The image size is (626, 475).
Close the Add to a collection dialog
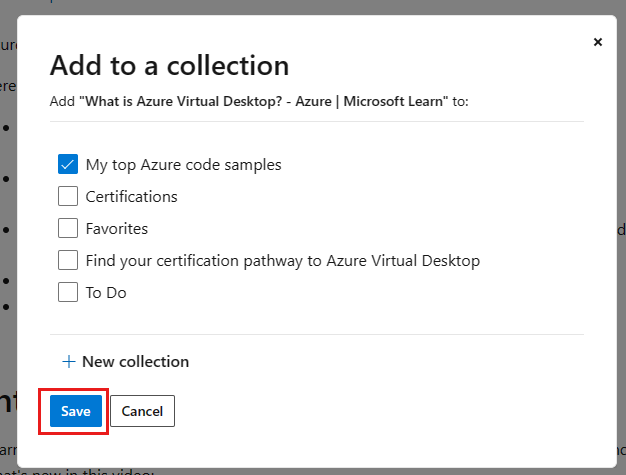point(598,42)
